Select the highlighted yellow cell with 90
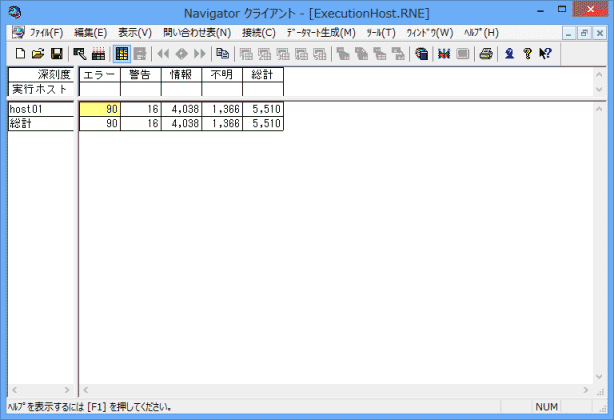Image resolution: width=614 pixels, height=420 pixels. [99, 110]
